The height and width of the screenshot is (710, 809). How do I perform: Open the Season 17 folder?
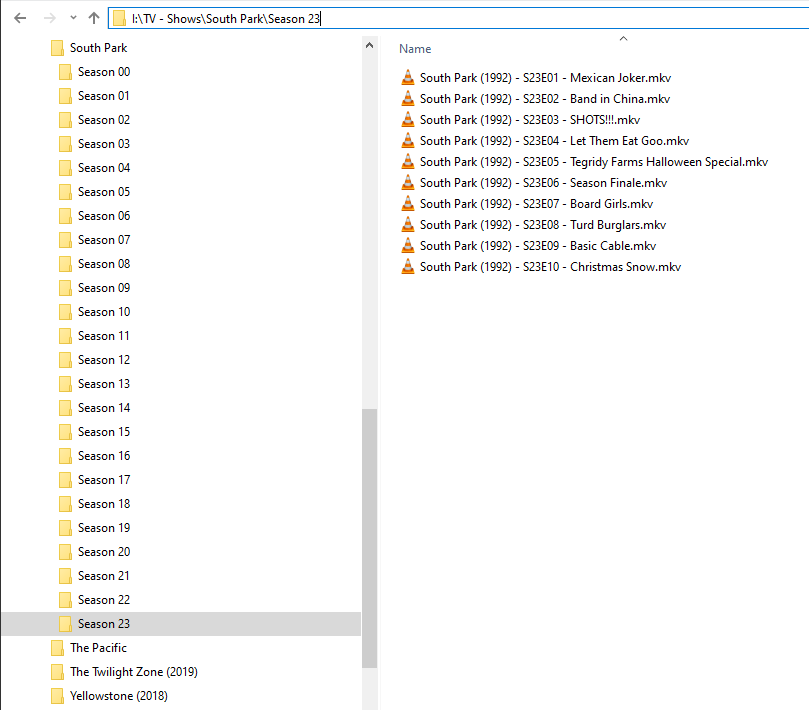tap(104, 480)
